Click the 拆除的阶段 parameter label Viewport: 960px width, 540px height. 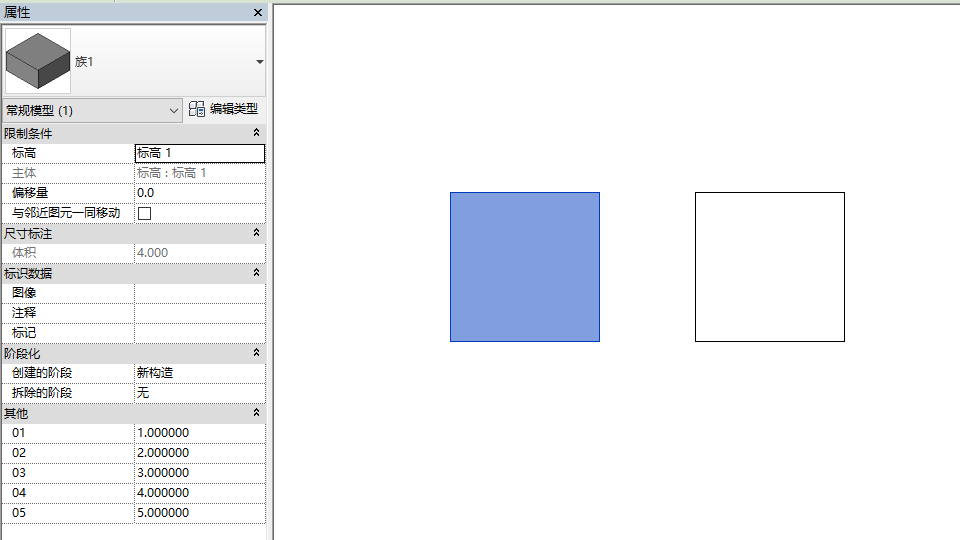tap(42, 393)
